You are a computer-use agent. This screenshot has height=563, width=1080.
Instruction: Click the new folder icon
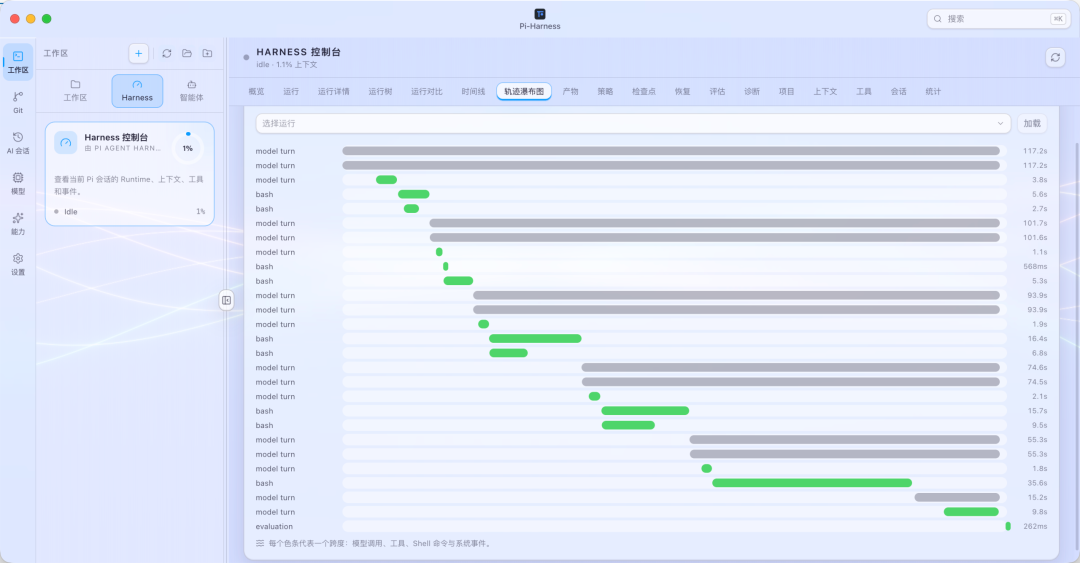(207, 53)
